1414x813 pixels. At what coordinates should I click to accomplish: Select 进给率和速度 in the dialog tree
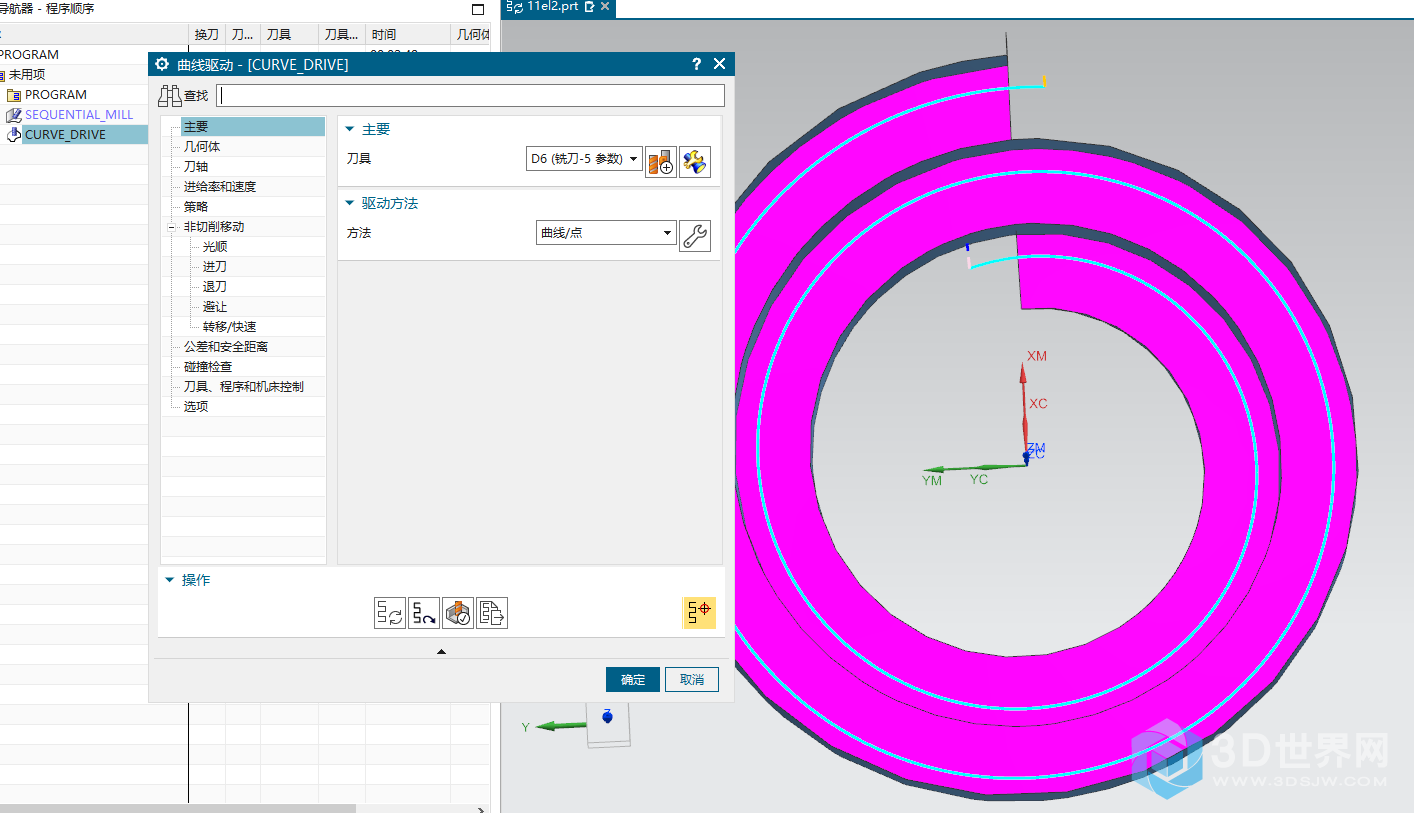coord(220,187)
